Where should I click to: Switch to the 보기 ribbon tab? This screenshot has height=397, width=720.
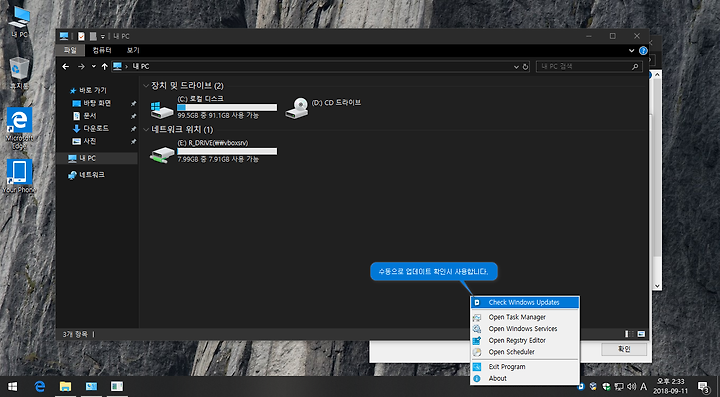tap(133, 50)
